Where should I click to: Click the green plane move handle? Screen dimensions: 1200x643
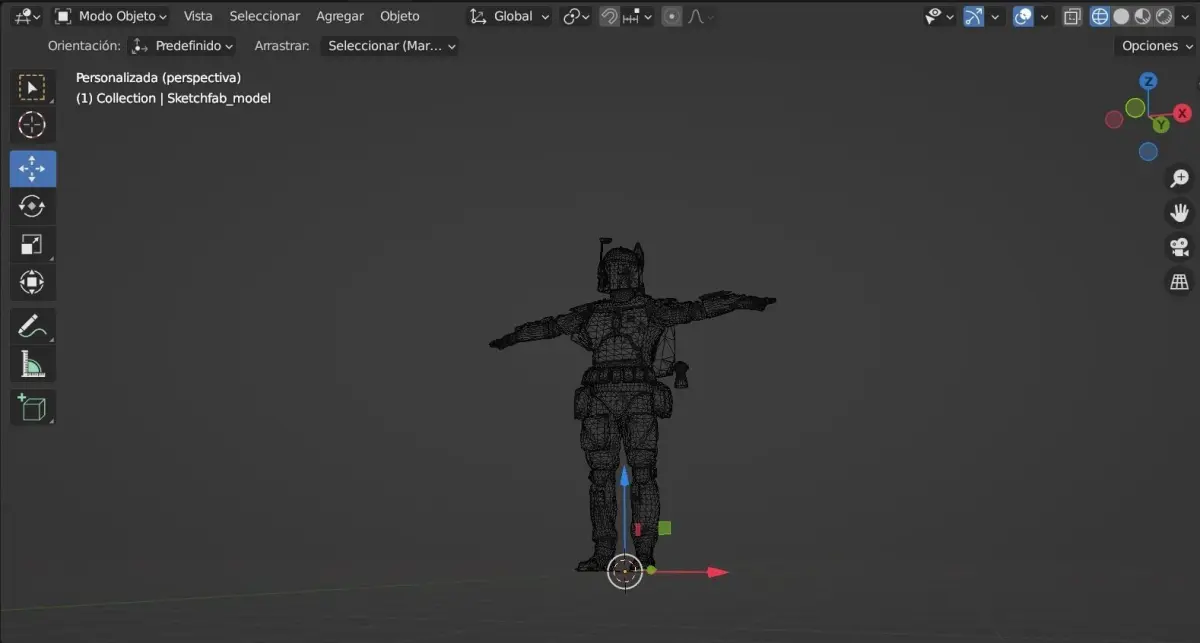665,528
